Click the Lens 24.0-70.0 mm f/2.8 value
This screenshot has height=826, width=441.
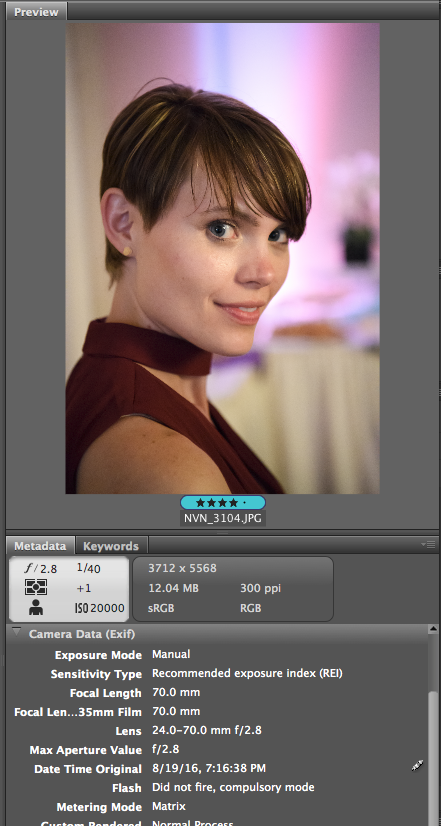pos(207,730)
